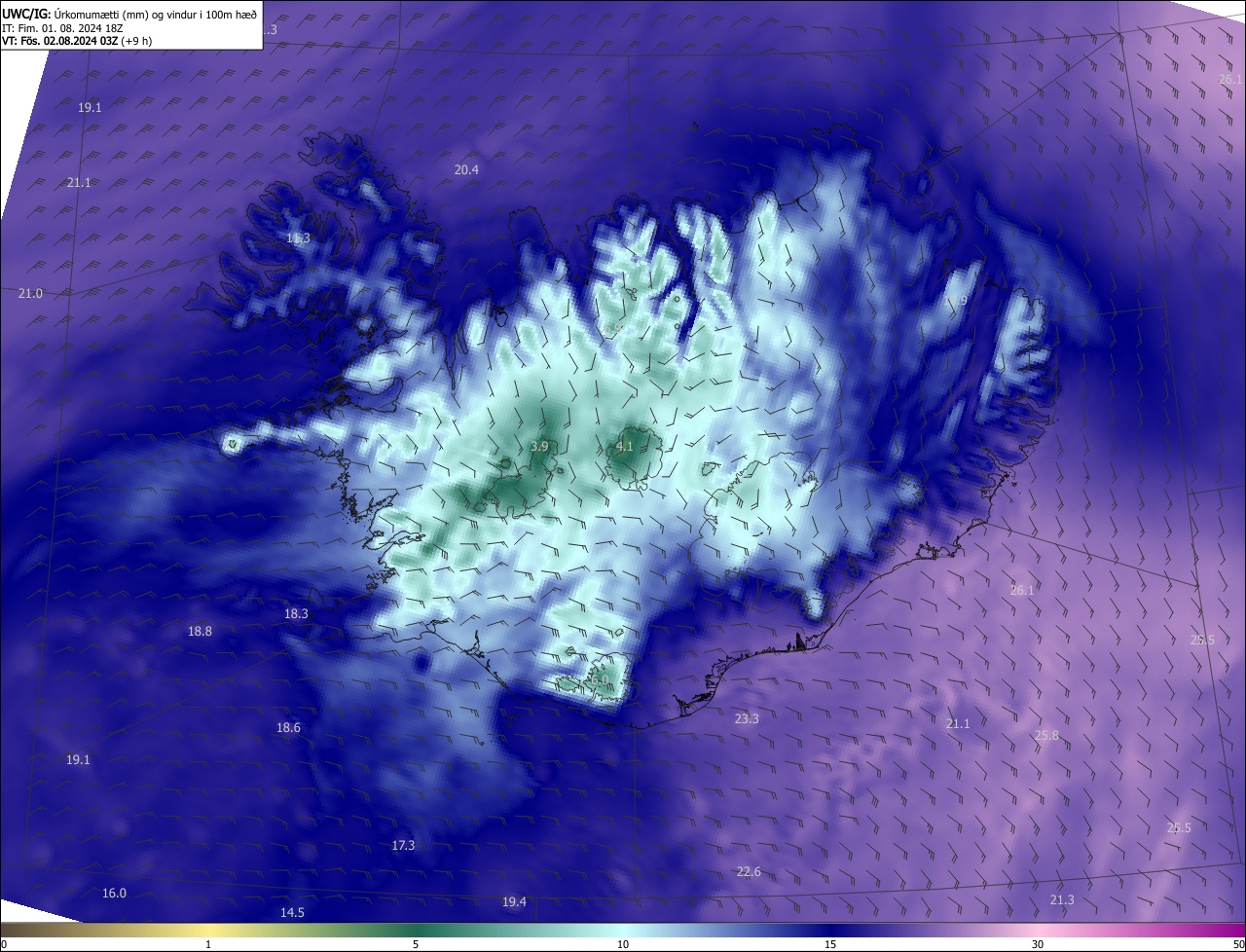Image resolution: width=1246 pixels, height=952 pixels.
Task: Click the '50' label on the color scale
Action: (1238, 944)
